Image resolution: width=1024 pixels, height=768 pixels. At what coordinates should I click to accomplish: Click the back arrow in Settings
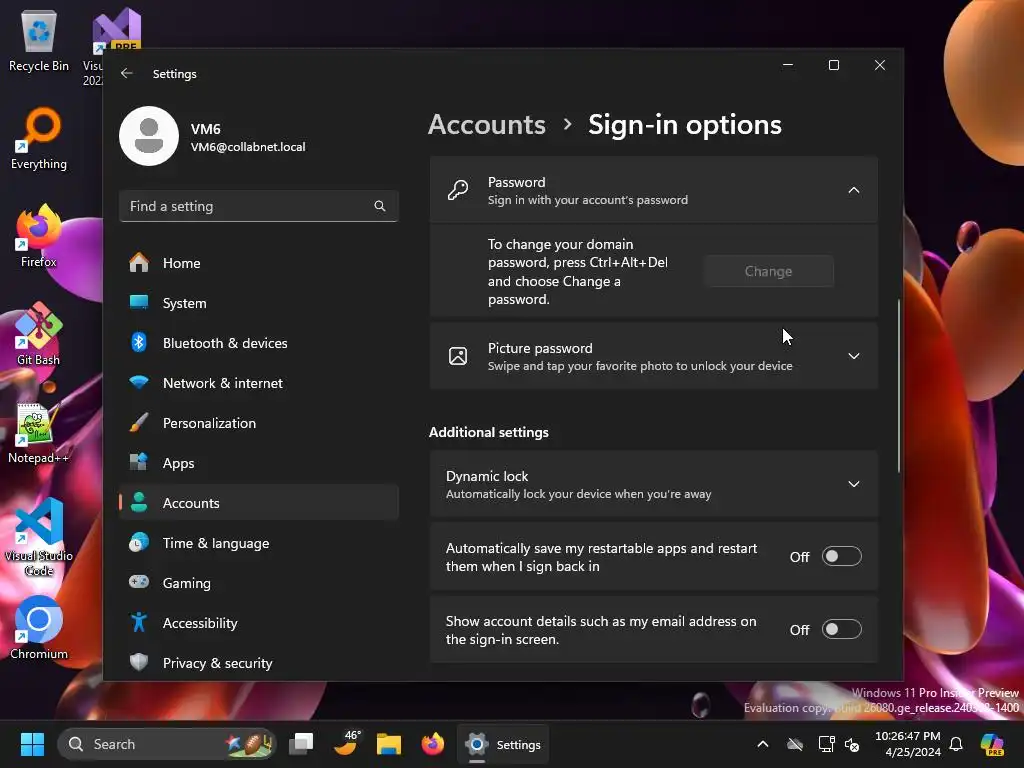[x=127, y=74]
